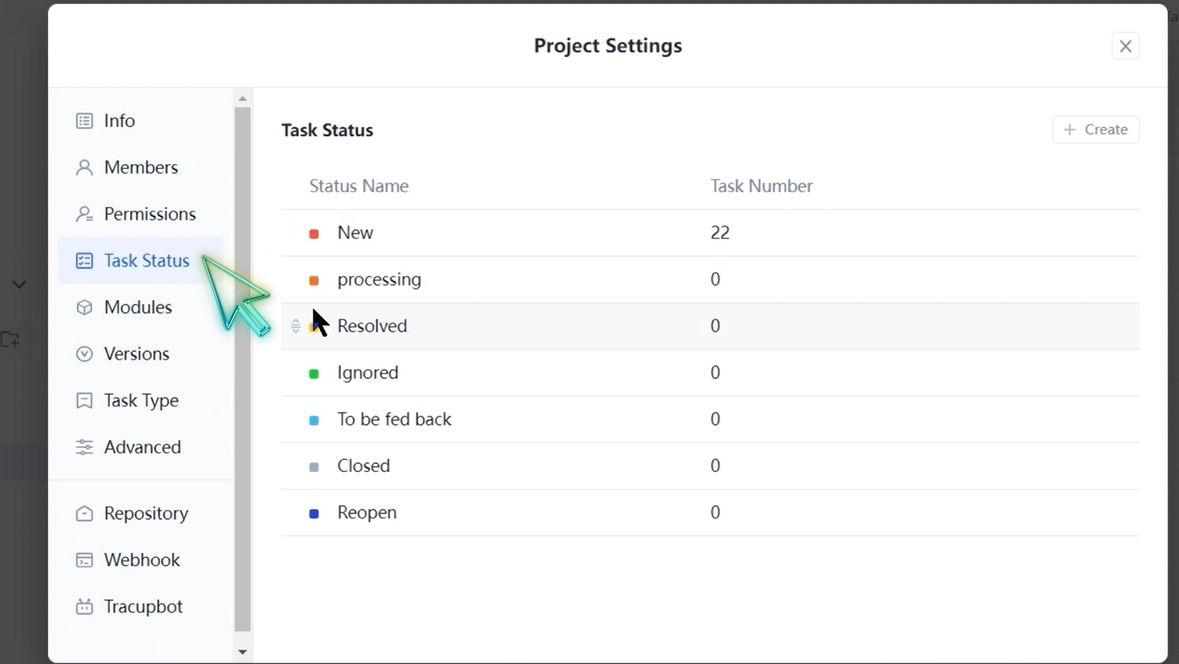Image resolution: width=1179 pixels, height=664 pixels.
Task: Select the Modules cube icon
Action: click(x=85, y=307)
